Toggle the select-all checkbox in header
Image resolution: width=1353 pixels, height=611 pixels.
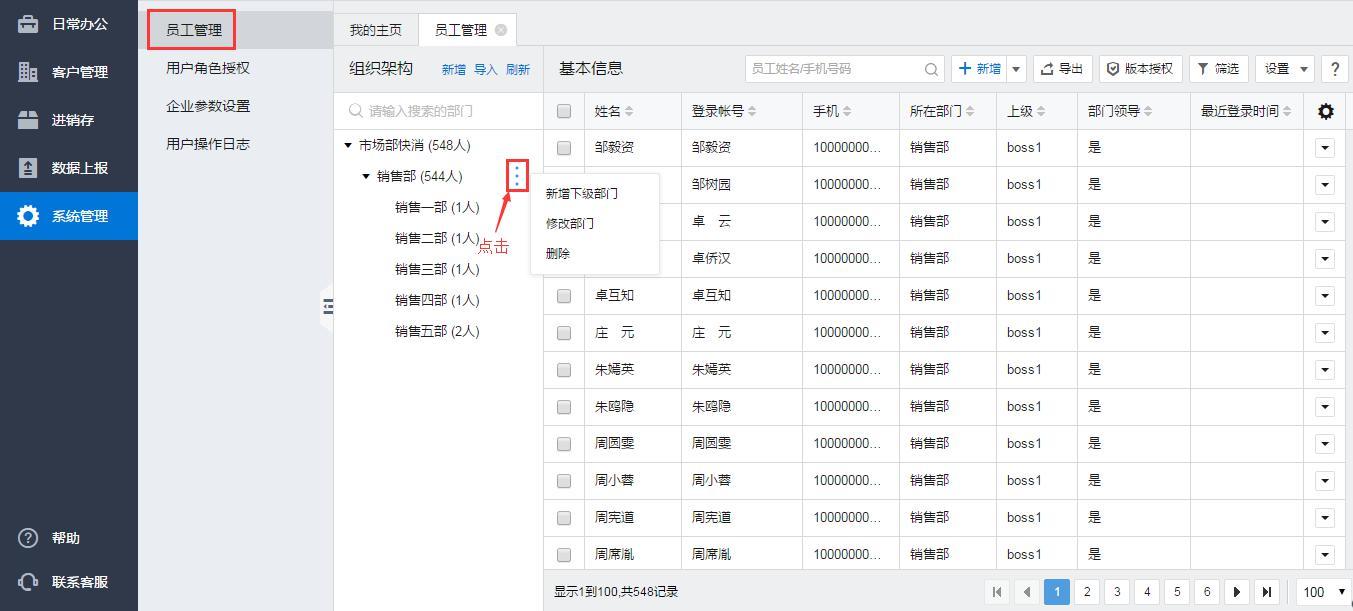tap(564, 111)
